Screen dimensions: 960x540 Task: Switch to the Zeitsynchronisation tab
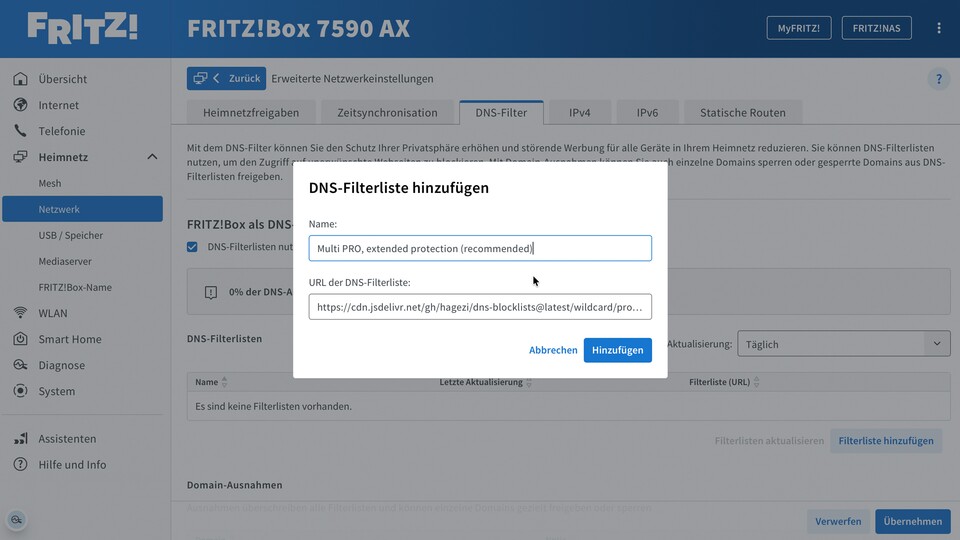387,113
